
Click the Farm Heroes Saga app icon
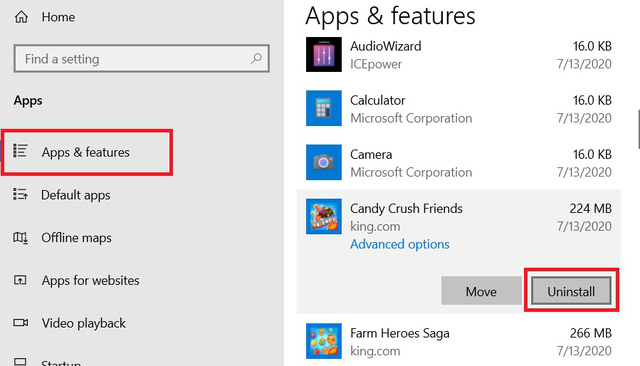pos(324,341)
